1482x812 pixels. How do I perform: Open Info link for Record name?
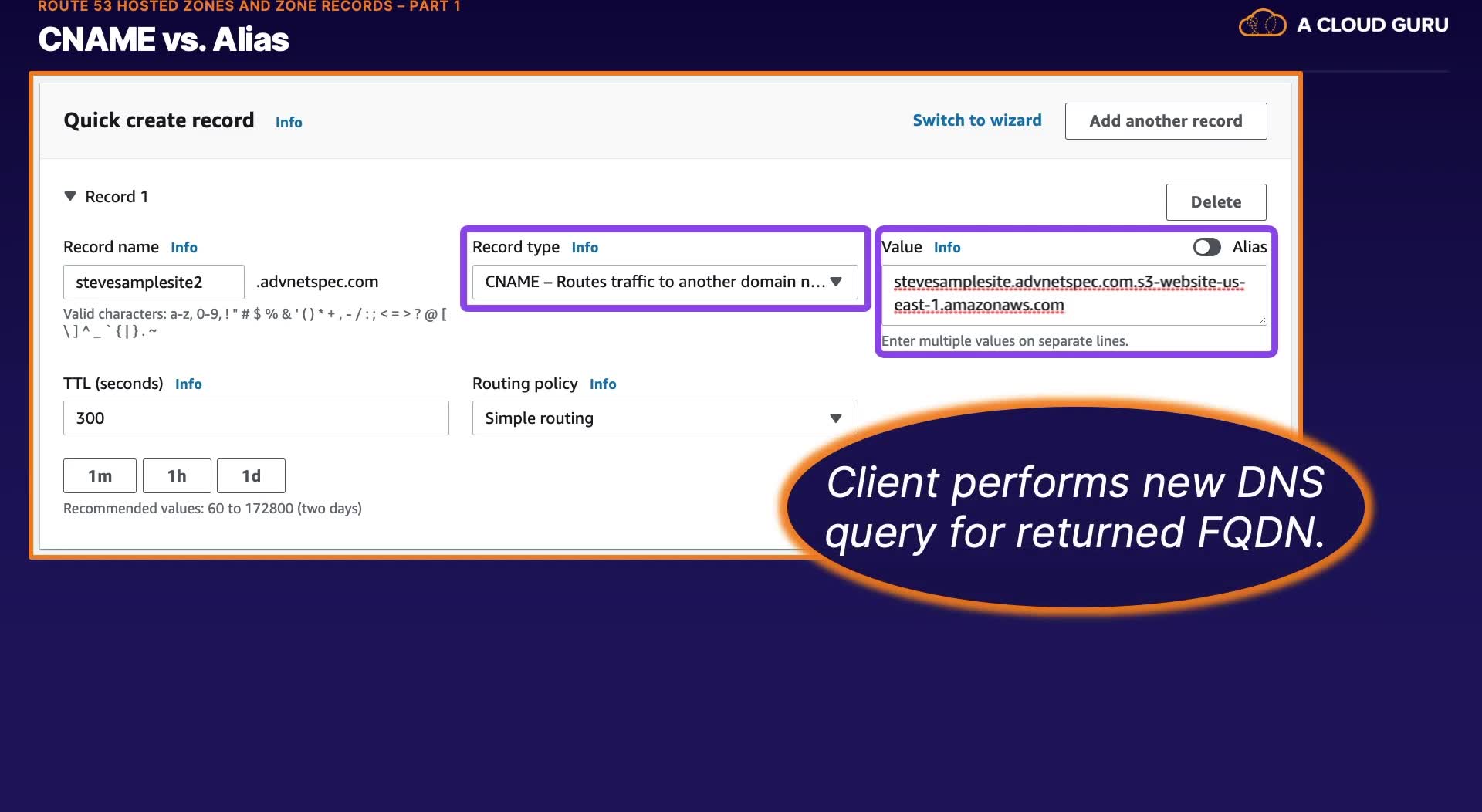click(x=184, y=248)
